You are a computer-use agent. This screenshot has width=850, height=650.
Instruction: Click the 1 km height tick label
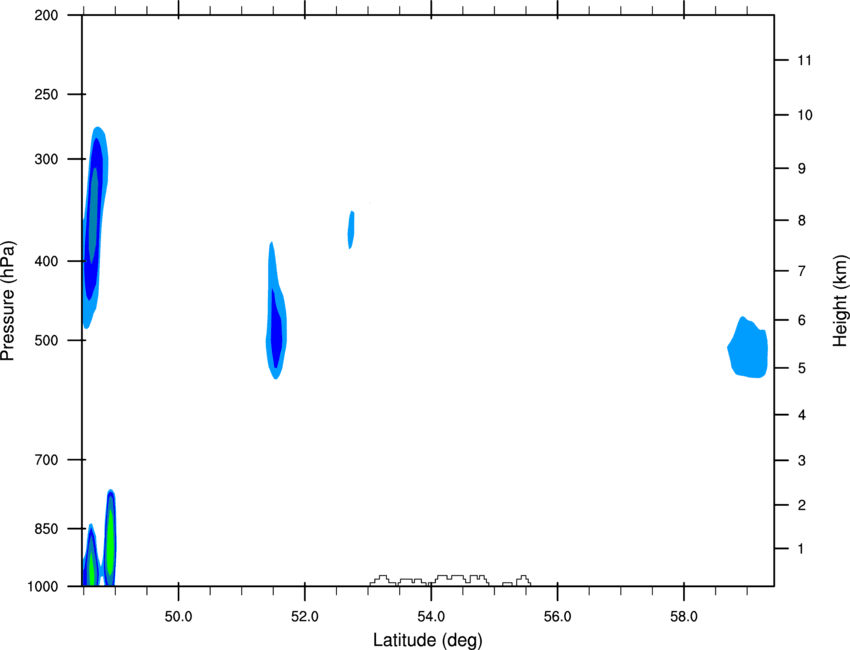pyautogui.click(x=801, y=549)
